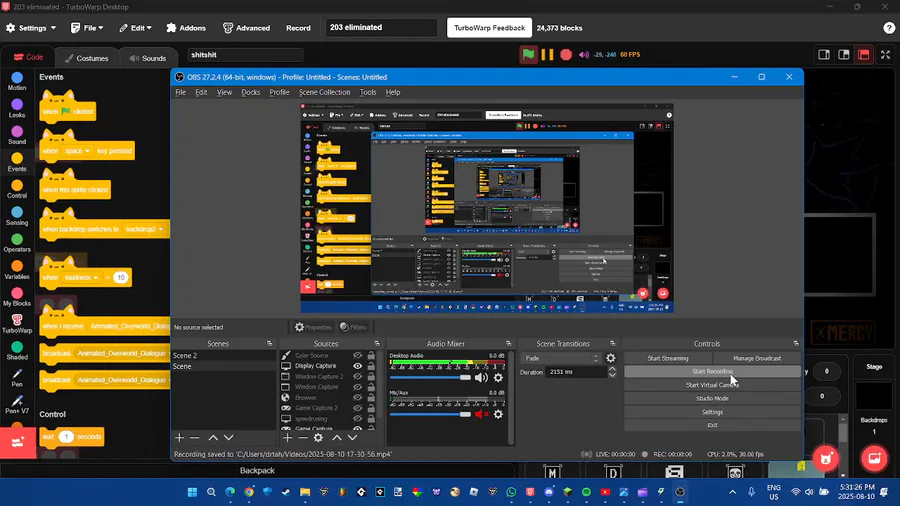Unmute Mic/Aux with the red speaker icon
900x506 pixels.
tap(482, 414)
